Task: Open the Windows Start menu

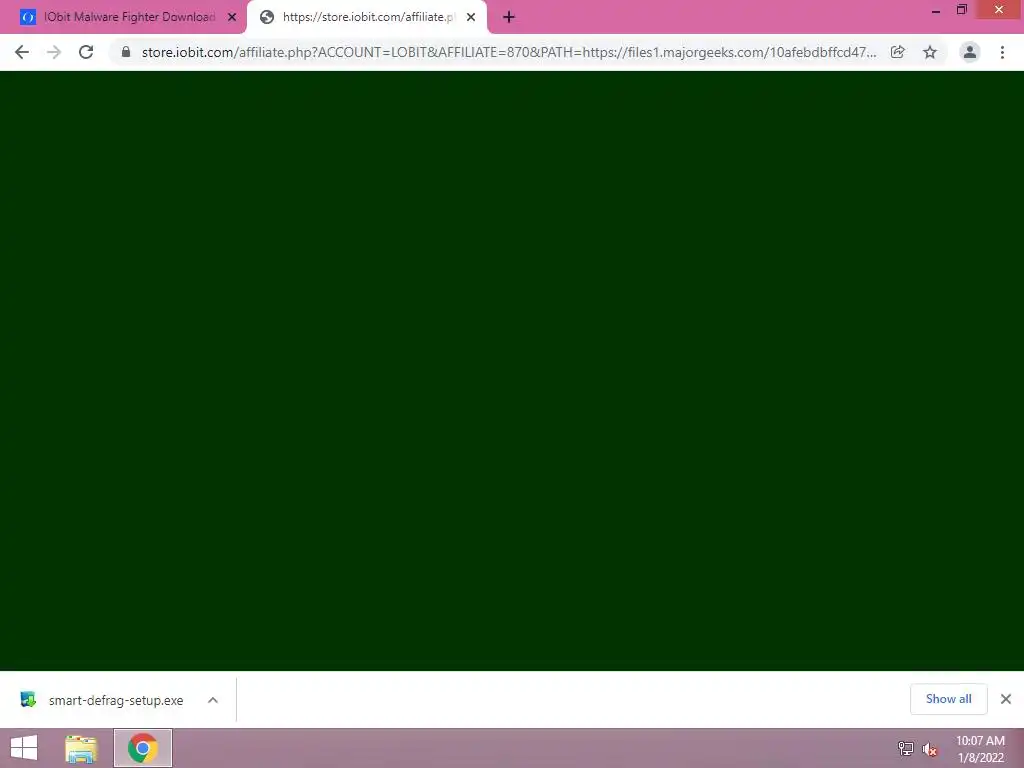Action: [24, 748]
